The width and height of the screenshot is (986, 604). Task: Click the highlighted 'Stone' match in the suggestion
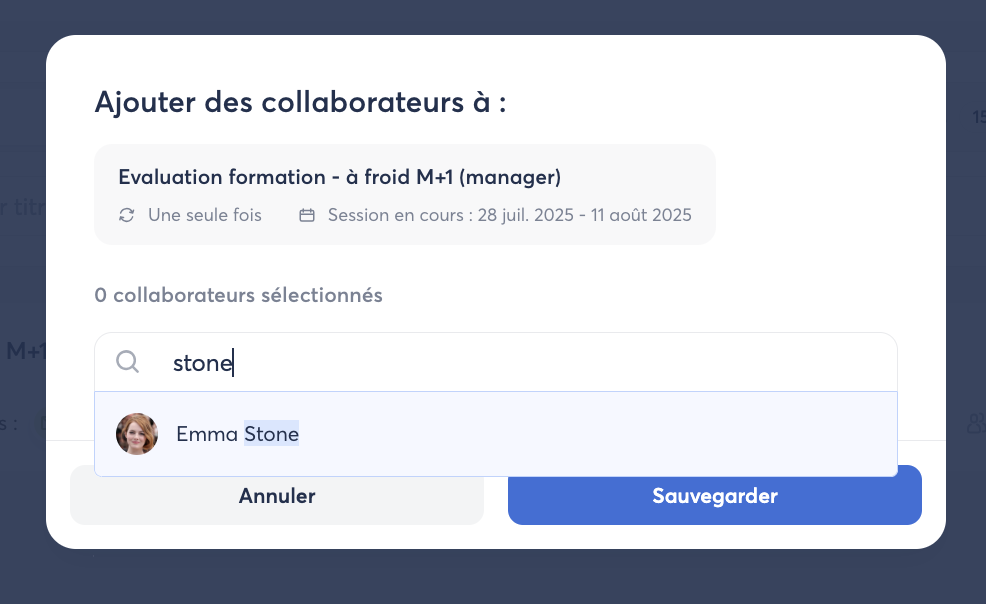coord(271,434)
